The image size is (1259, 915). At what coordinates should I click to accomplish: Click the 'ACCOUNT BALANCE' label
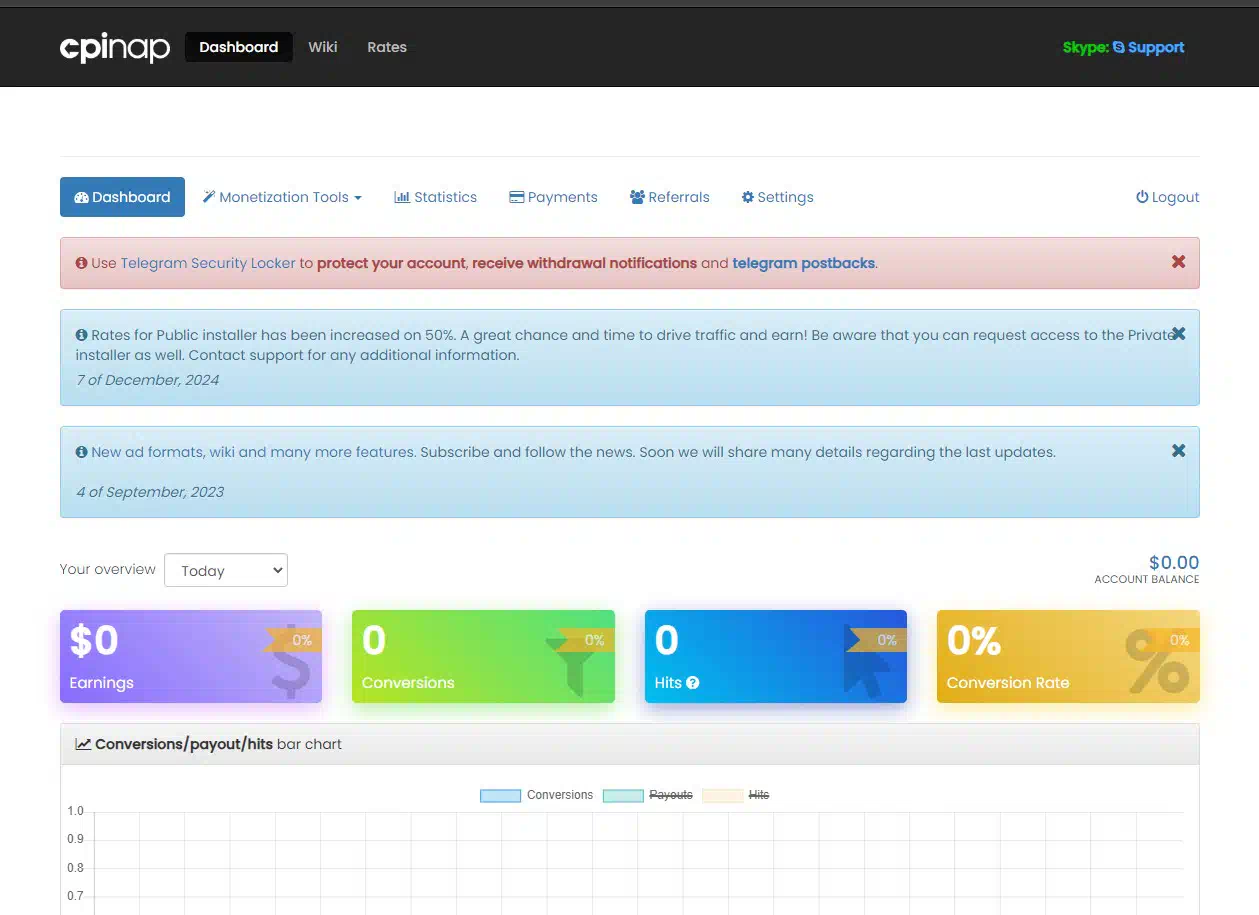coord(1147,579)
